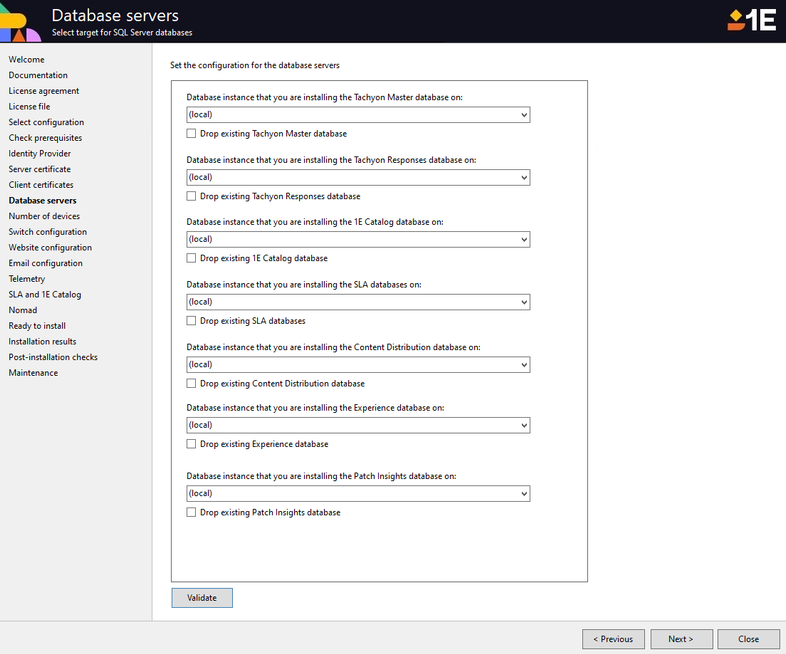Check Drop existing Patch Insights database
Screen dimensions: 786x654
click(191, 512)
